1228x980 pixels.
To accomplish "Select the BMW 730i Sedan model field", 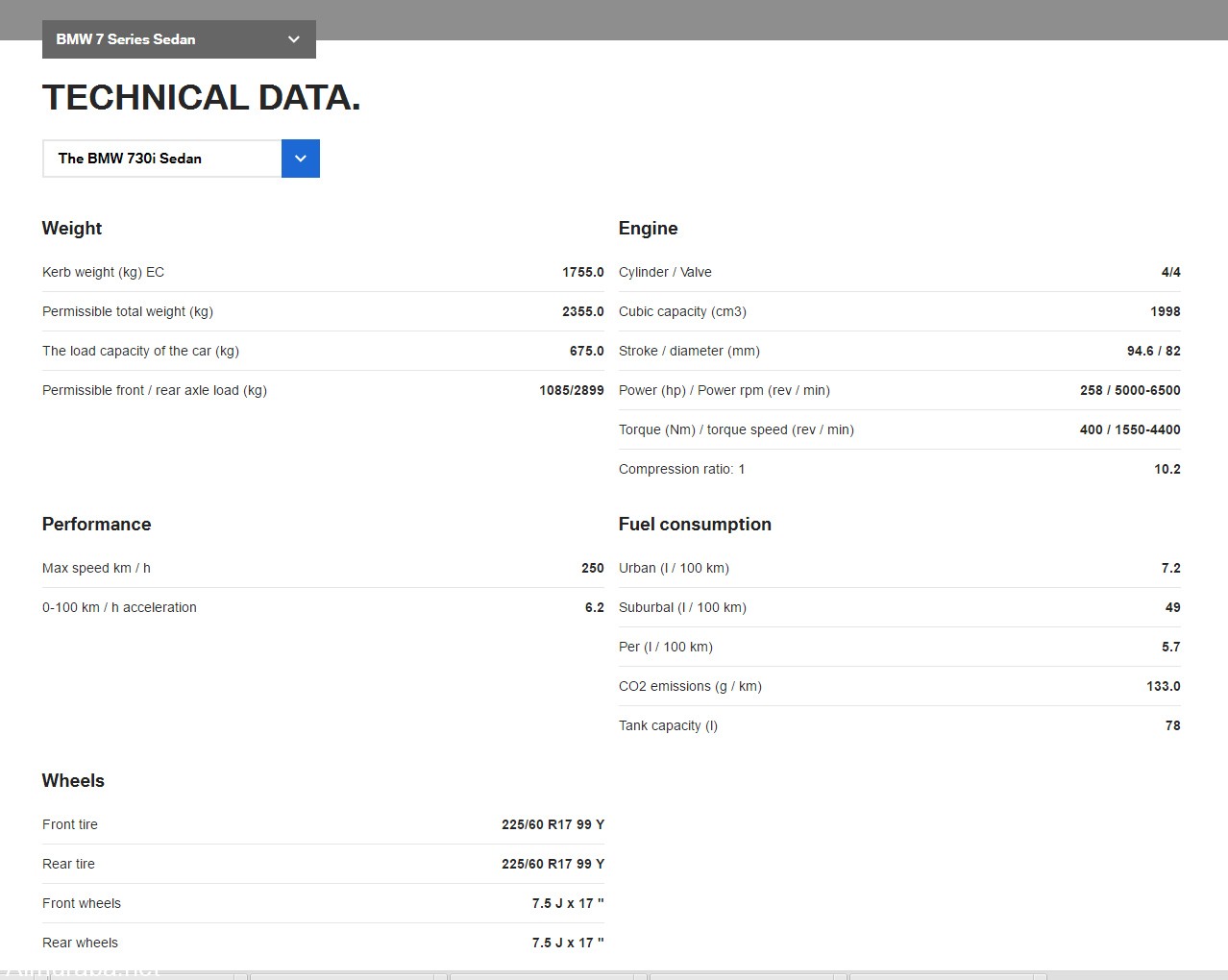I will point(161,159).
